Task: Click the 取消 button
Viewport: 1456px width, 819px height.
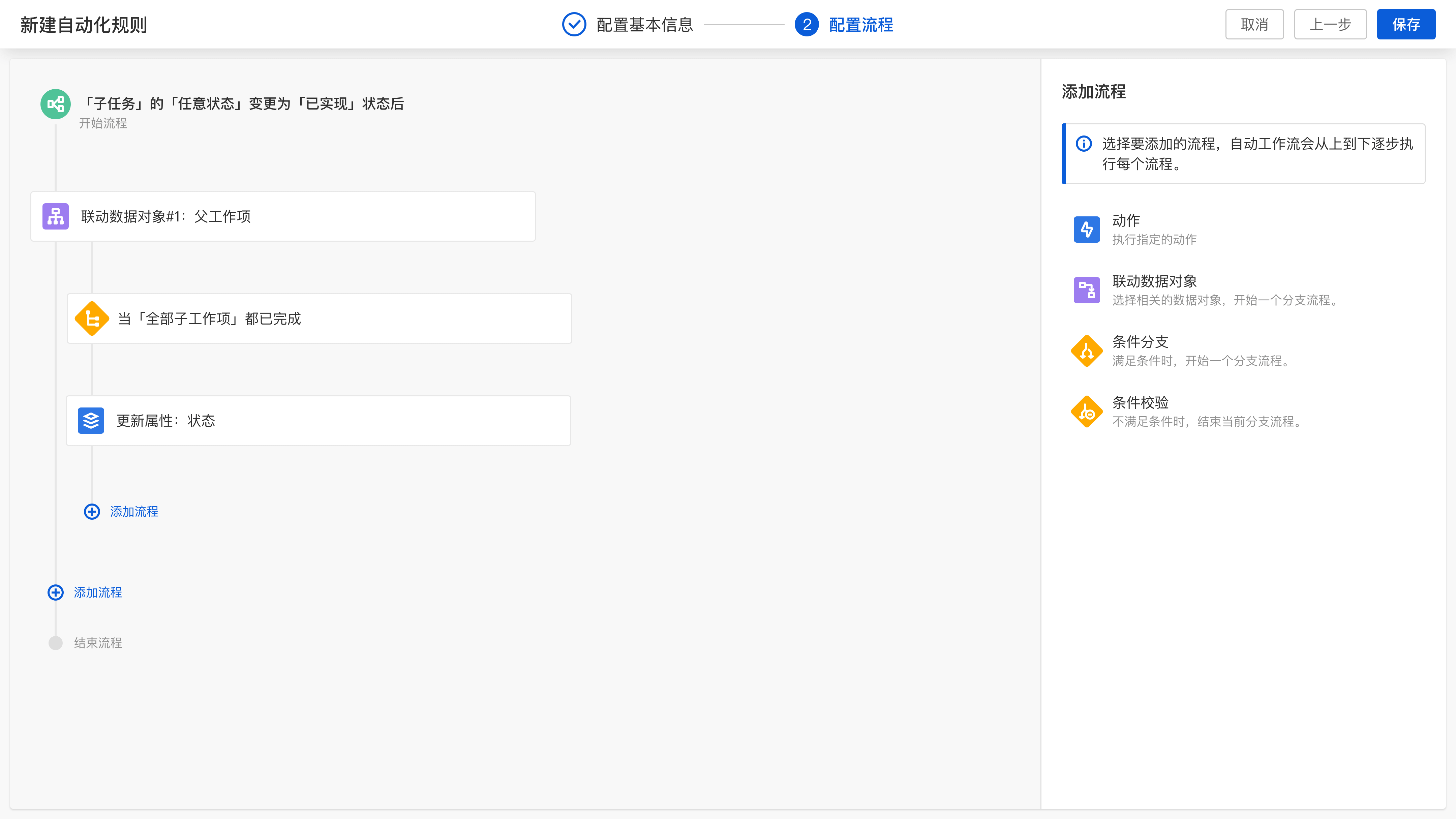Action: (x=1254, y=24)
